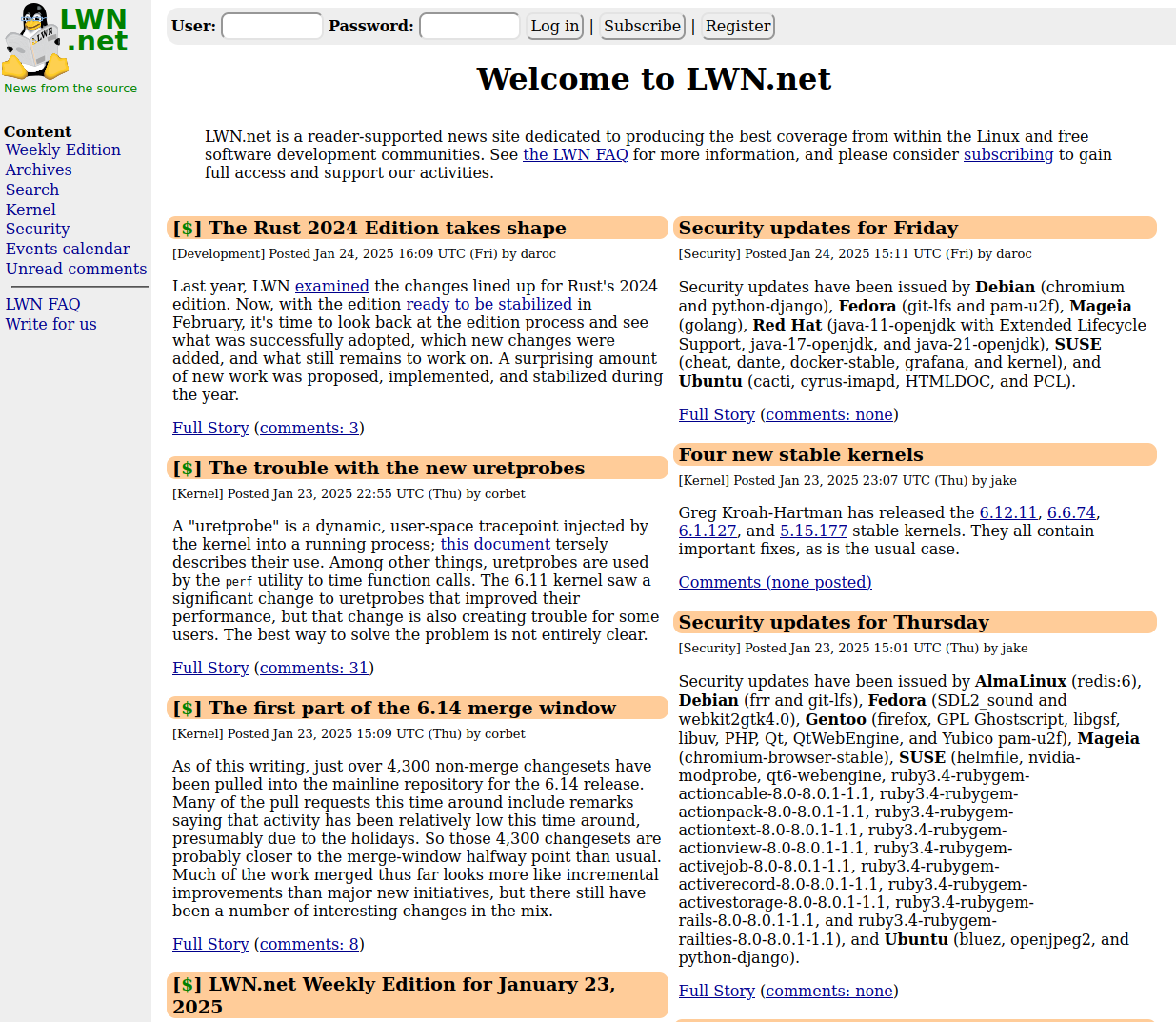Click the Register button
Image resolution: width=1176 pixels, height=1022 pixels.
[738, 27]
